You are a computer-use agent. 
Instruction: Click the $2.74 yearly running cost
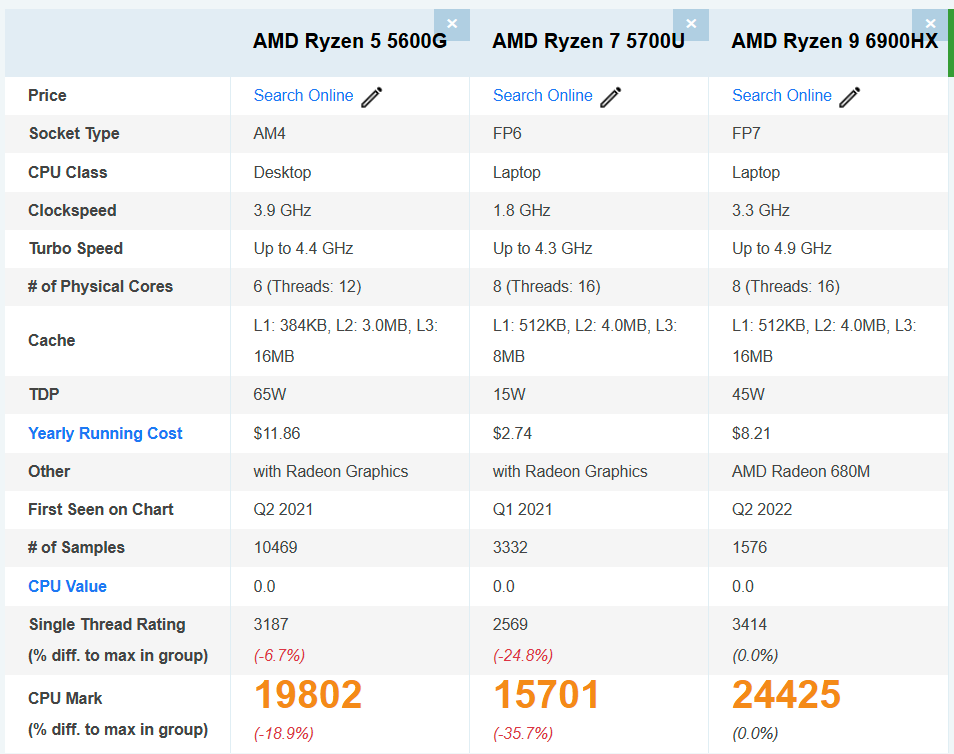[x=512, y=433]
